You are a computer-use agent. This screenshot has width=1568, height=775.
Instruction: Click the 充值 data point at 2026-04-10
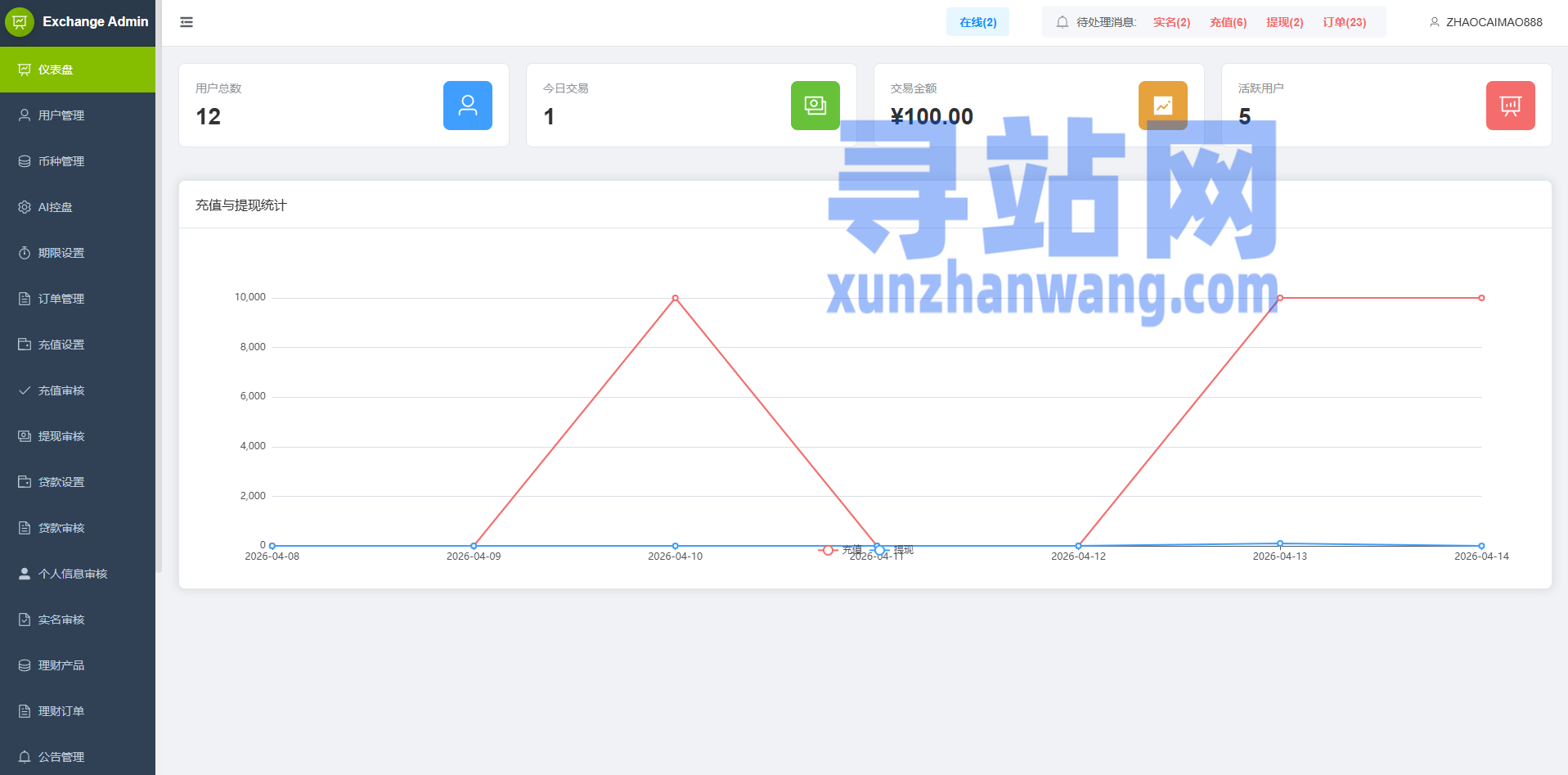pos(675,298)
